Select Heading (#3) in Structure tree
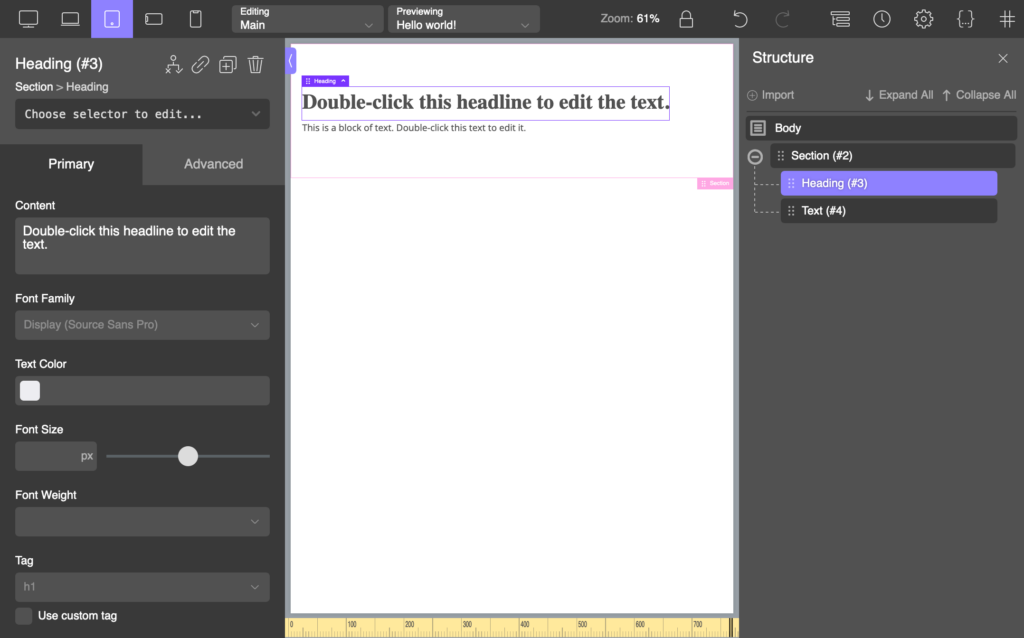 (x=889, y=183)
